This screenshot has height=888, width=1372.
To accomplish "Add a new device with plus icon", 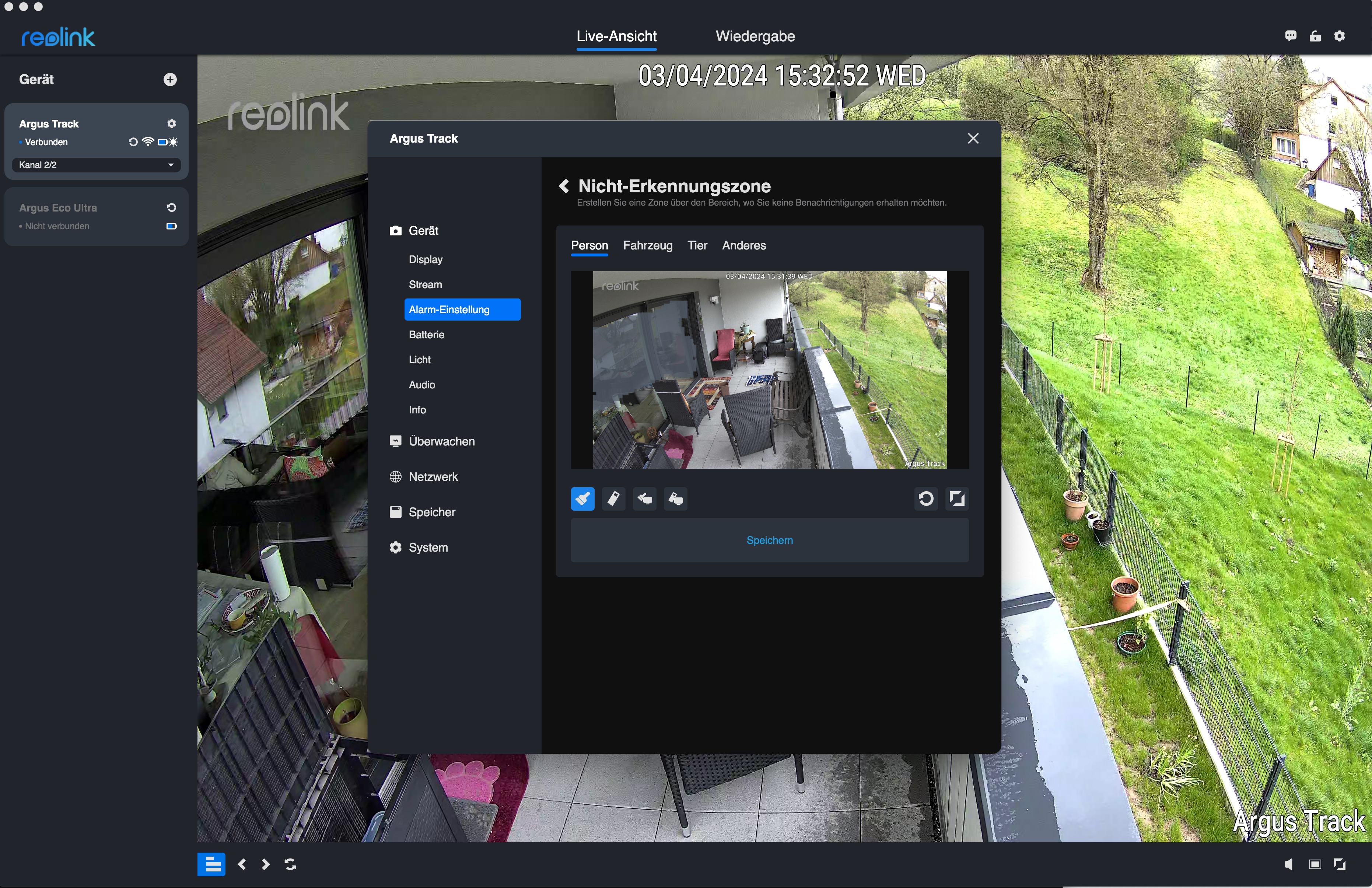I will 170,80.
